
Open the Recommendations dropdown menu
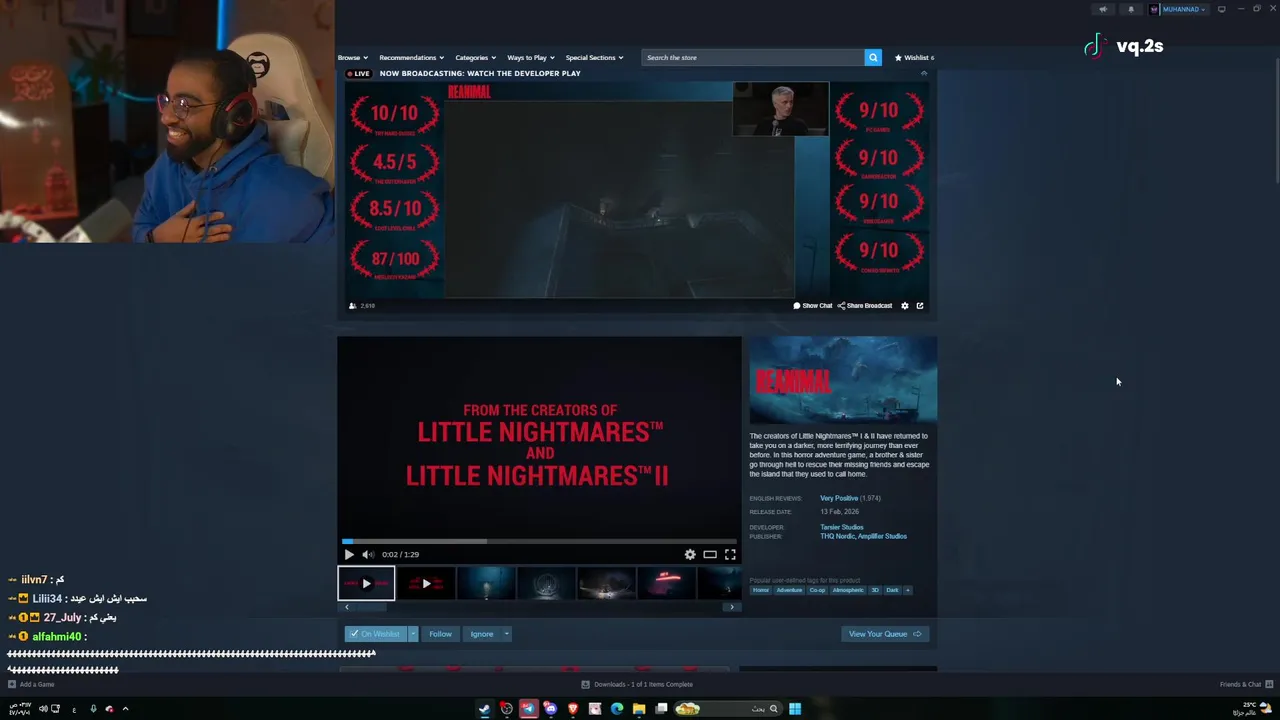tap(411, 57)
